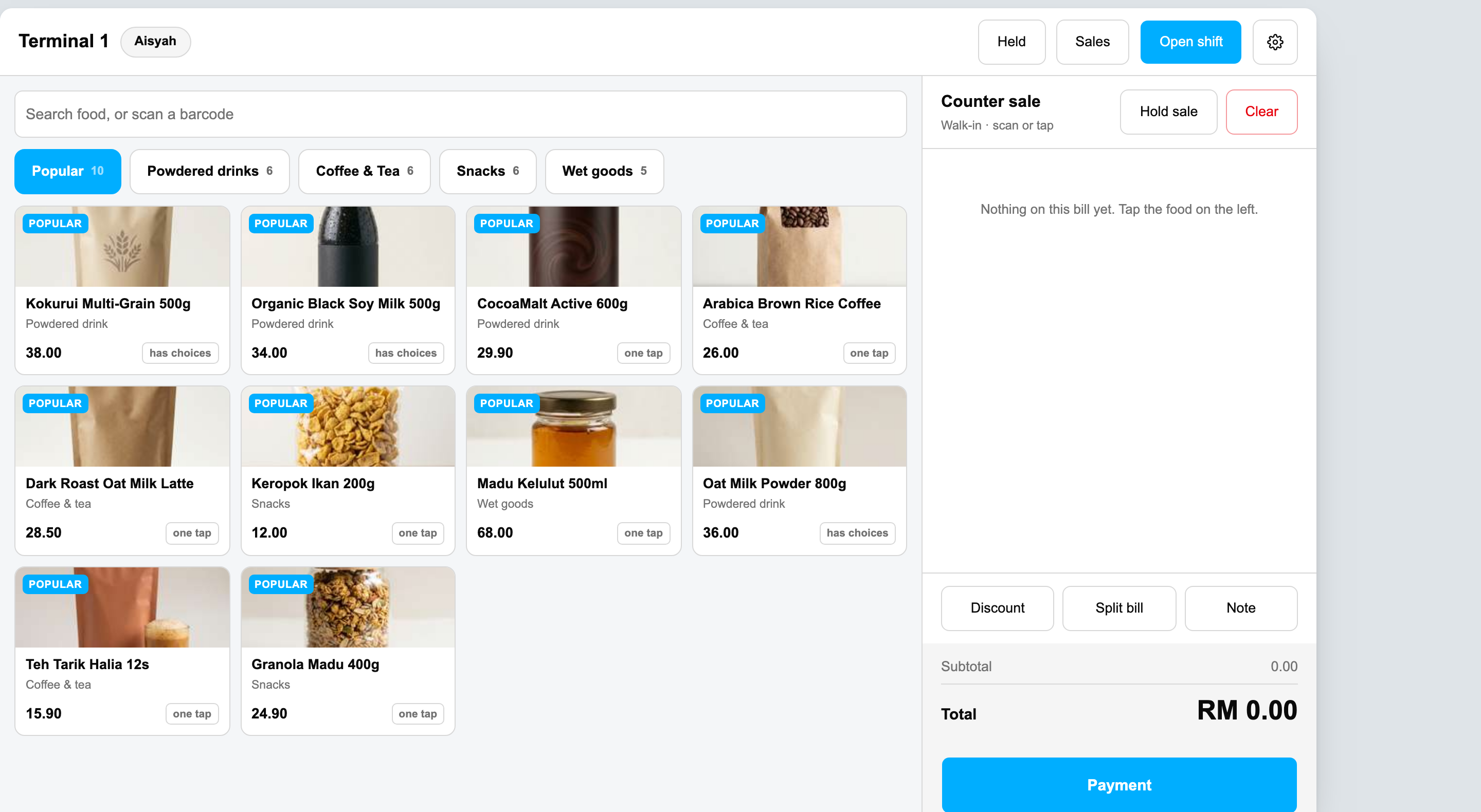The height and width of the screenshot is (812, 1481).
Task: Tap Organic Black Soy Milk bottle image
Action: tap(348, 247)
